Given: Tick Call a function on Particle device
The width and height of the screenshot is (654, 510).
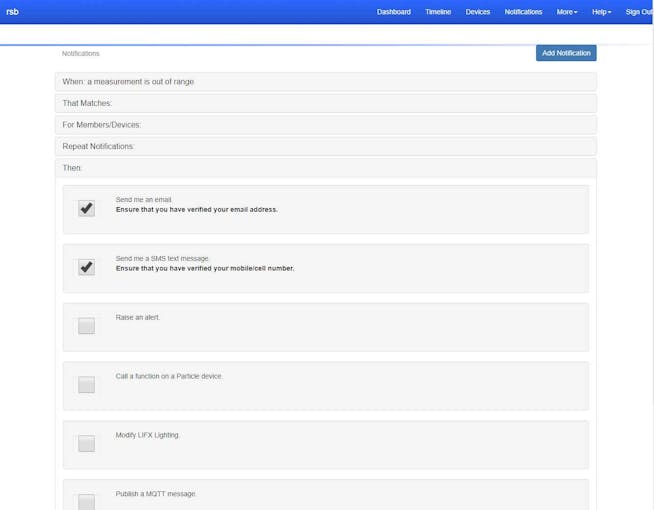Looking at the screenshot, I should 86,384.
